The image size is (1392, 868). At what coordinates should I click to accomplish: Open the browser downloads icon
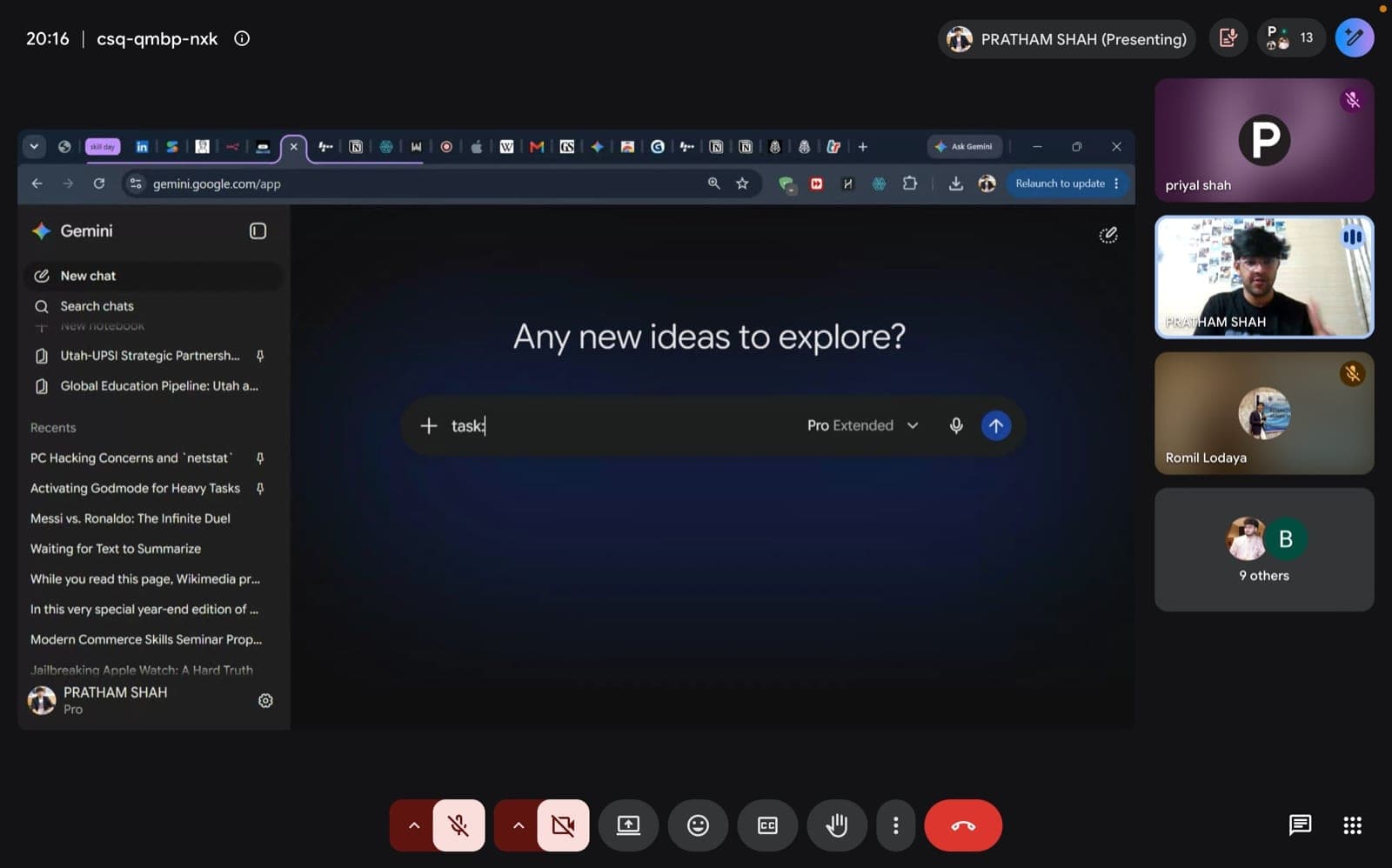[x=955, y=184]
